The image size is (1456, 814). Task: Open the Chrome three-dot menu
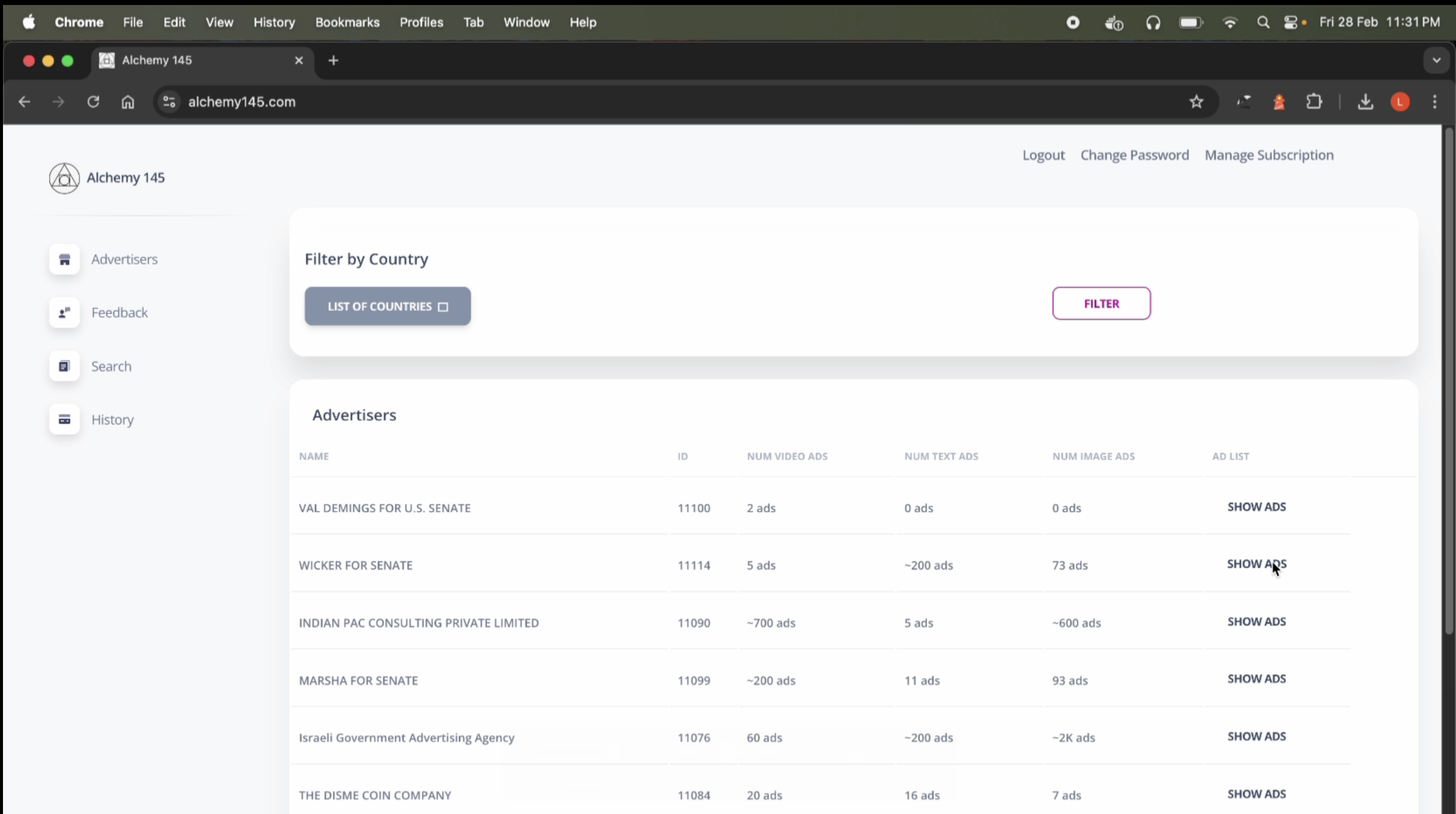pos(1435,102)
